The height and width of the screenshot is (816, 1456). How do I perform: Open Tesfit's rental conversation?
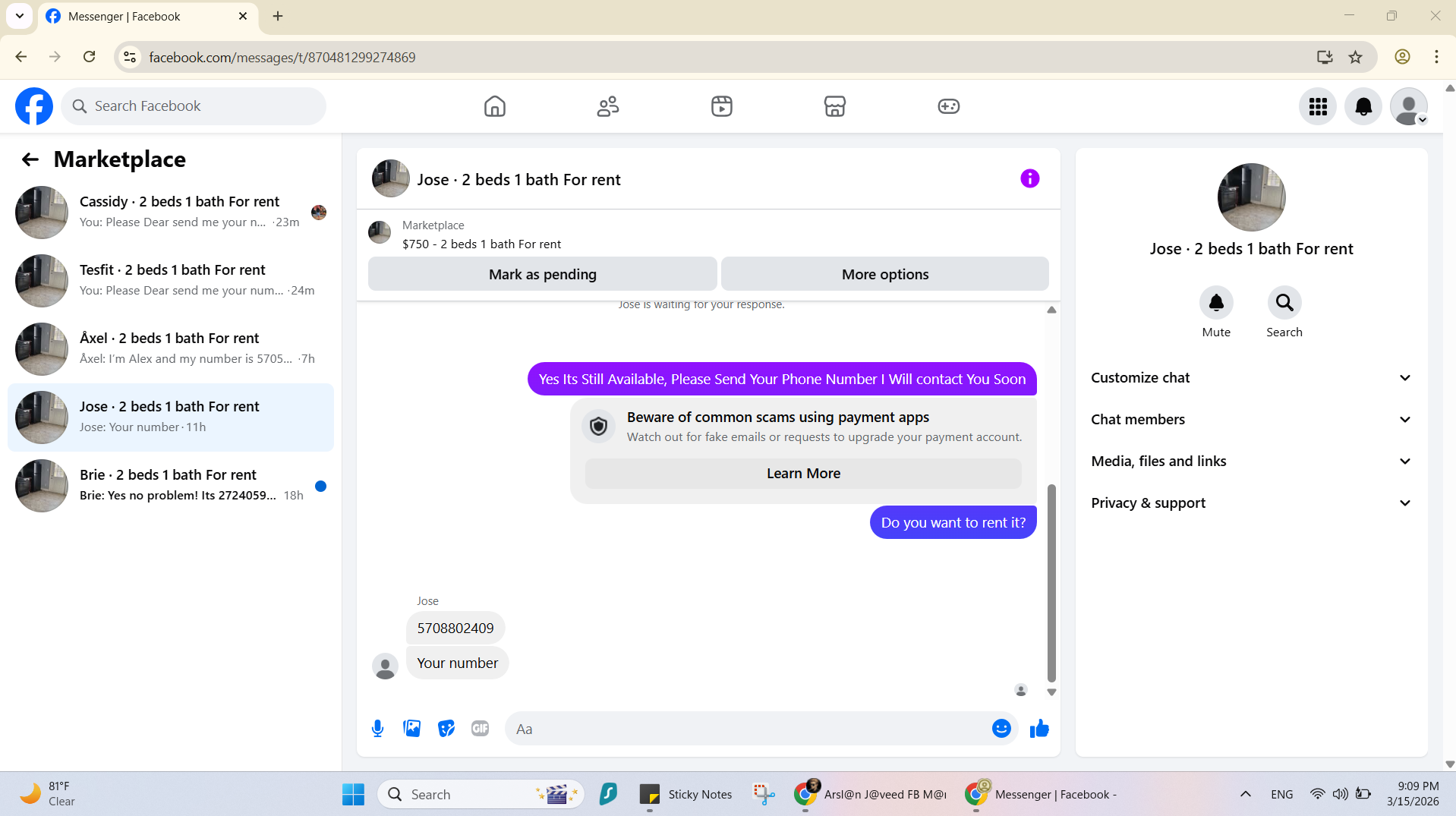(171, 281)
